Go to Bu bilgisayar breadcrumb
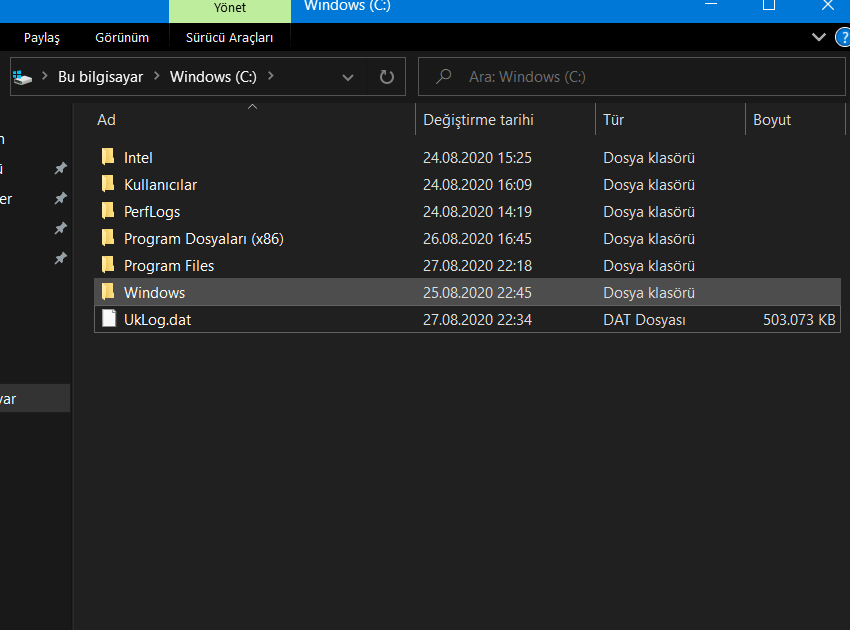Screen dimensions: 850x630 100,77
